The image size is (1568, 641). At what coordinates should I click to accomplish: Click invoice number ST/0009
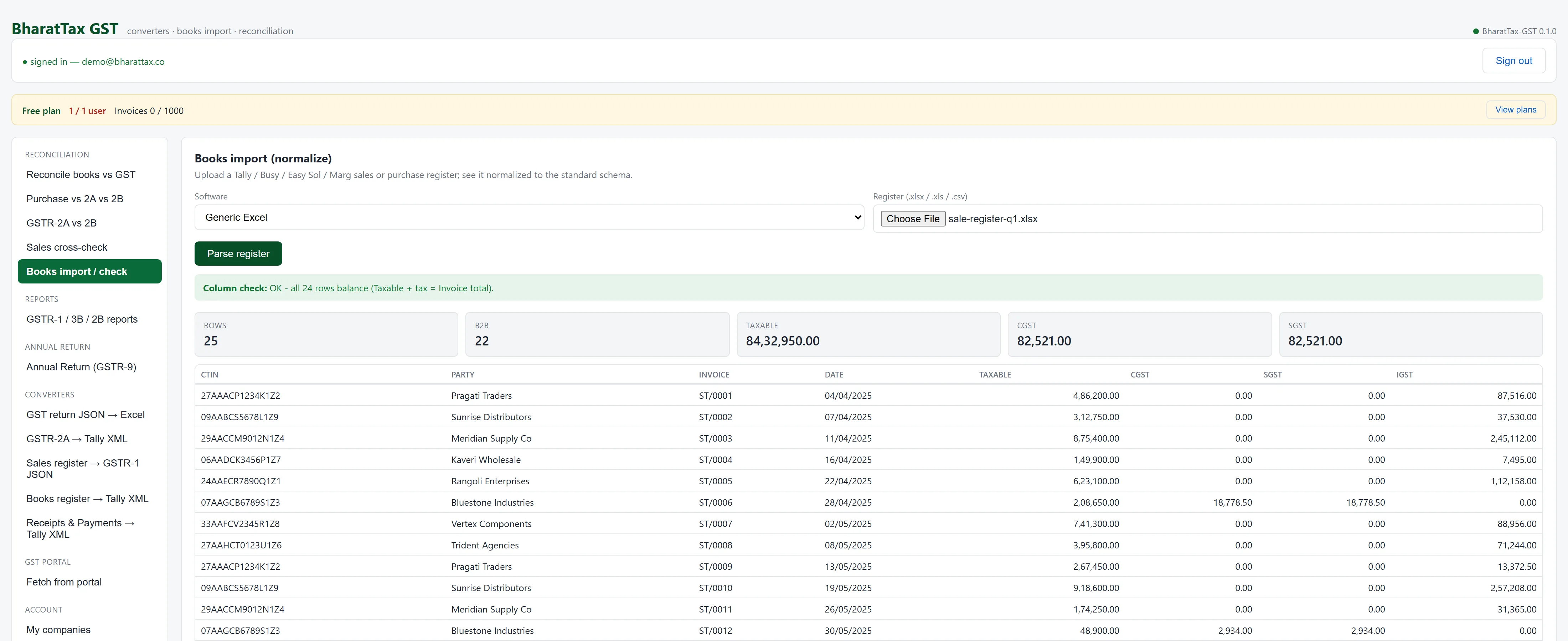tap(715, 566)
